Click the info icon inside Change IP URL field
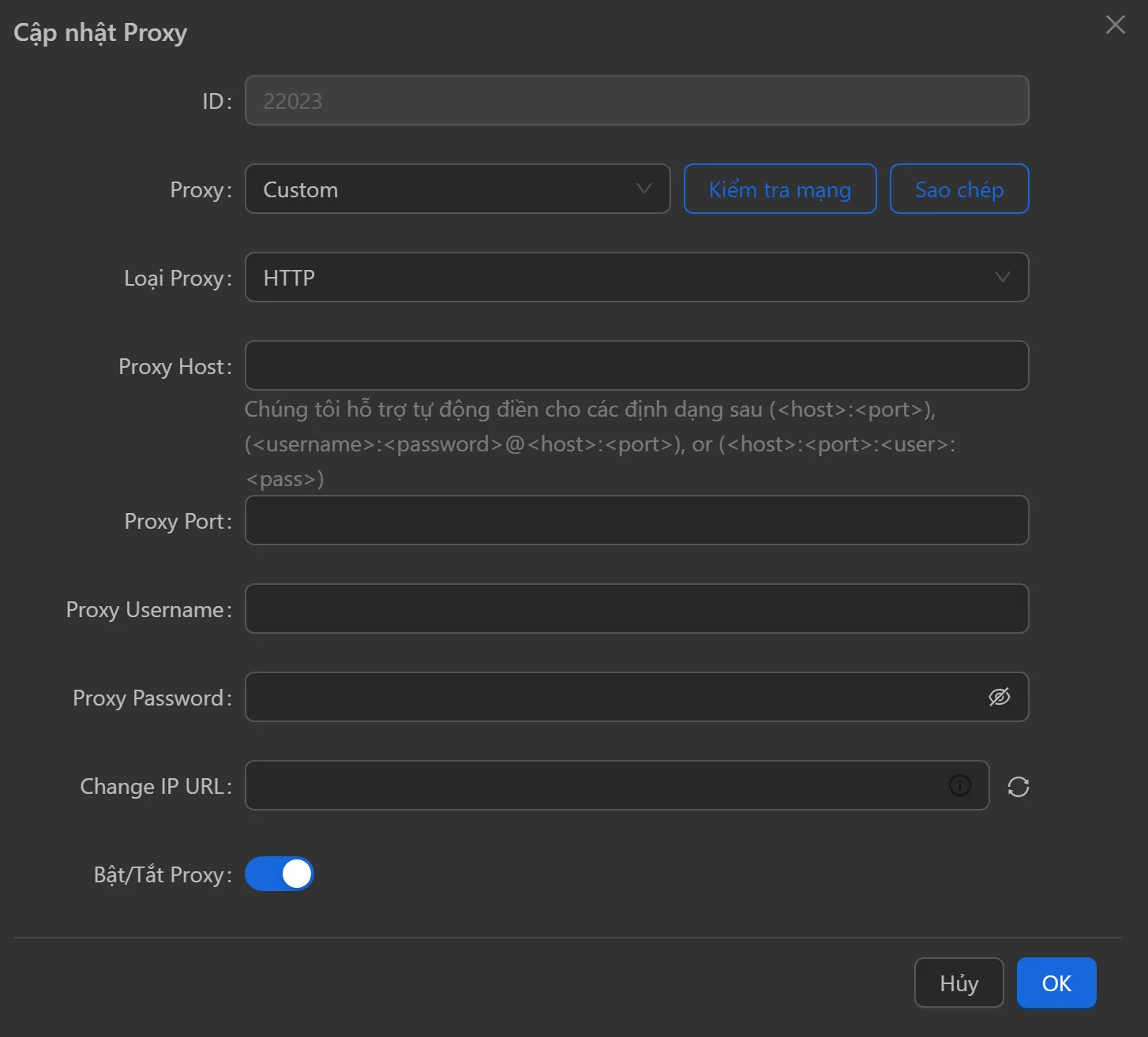 tap(959, 785)
